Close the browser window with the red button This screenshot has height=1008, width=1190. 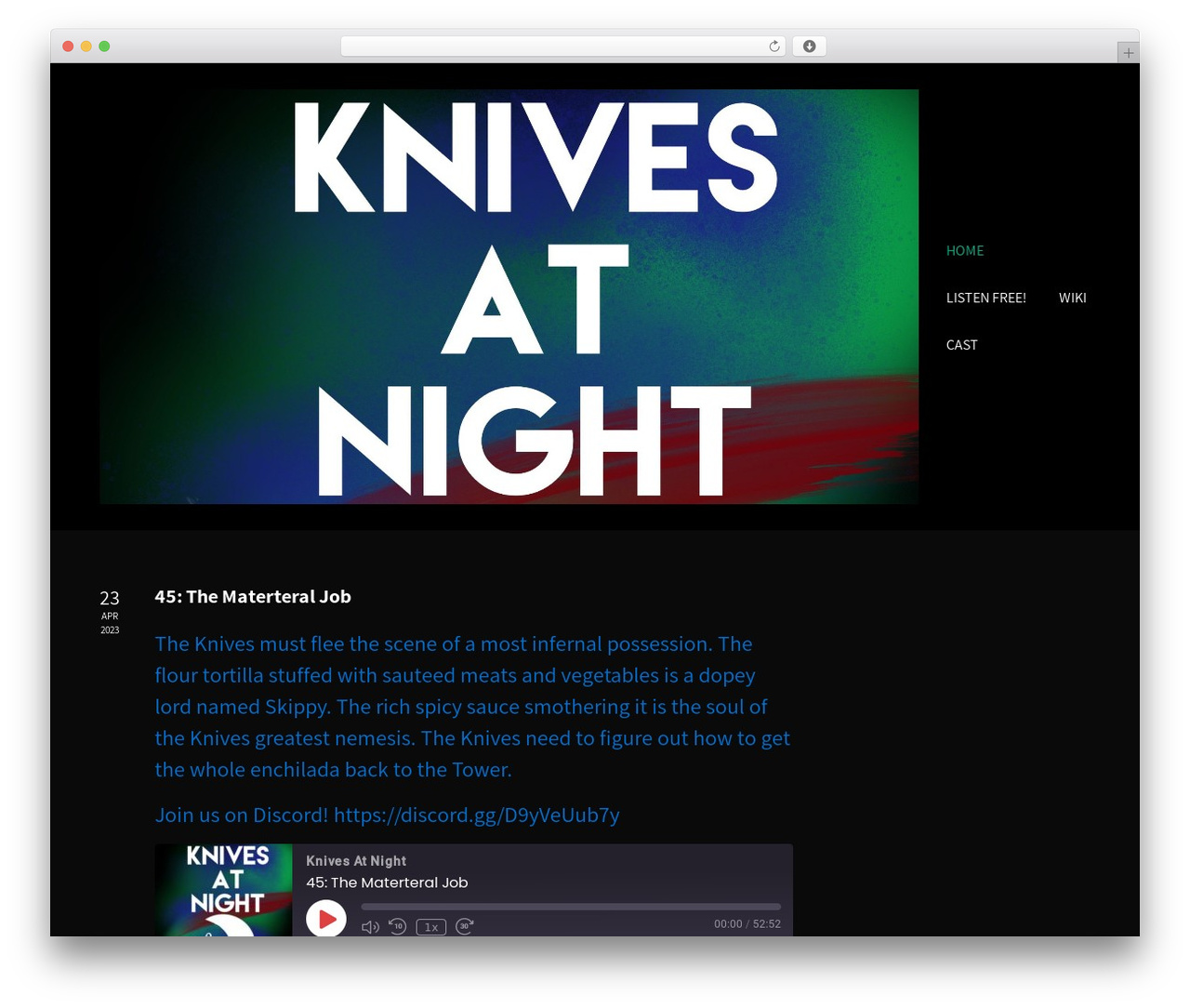point(68,46)
